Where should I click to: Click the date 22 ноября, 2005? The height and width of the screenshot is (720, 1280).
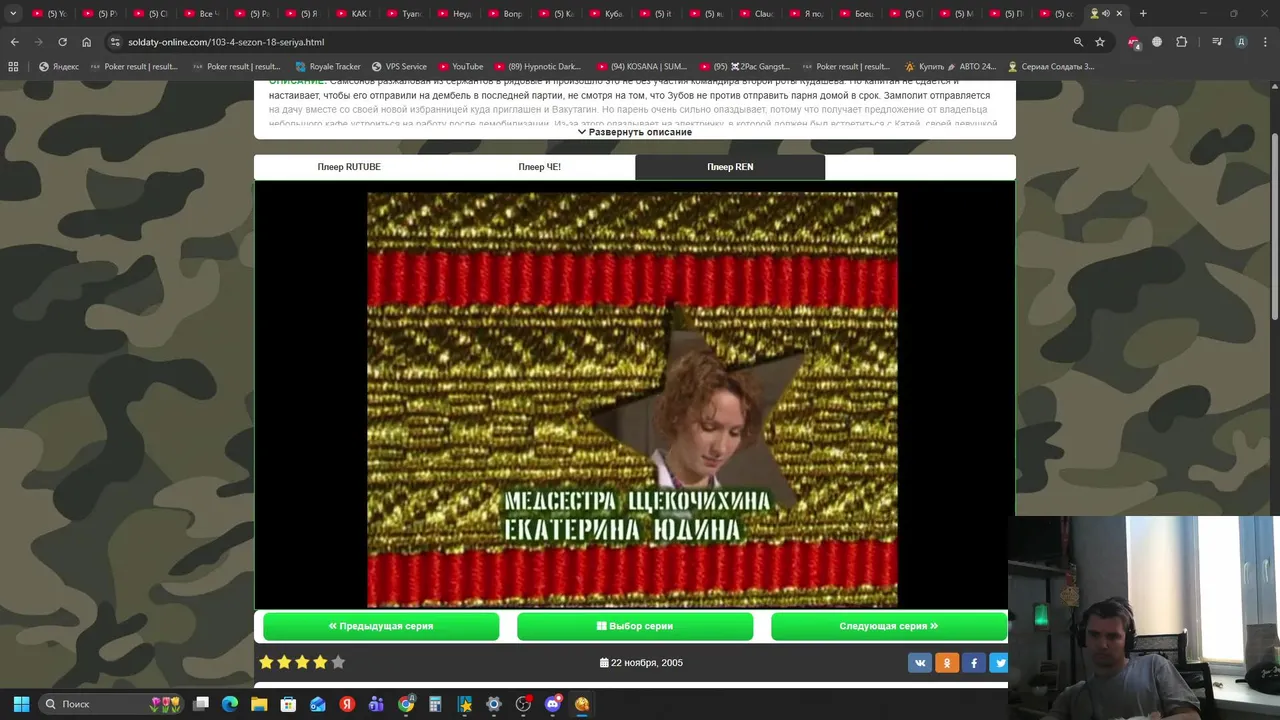pyautogui.click(x=641, y=662)
